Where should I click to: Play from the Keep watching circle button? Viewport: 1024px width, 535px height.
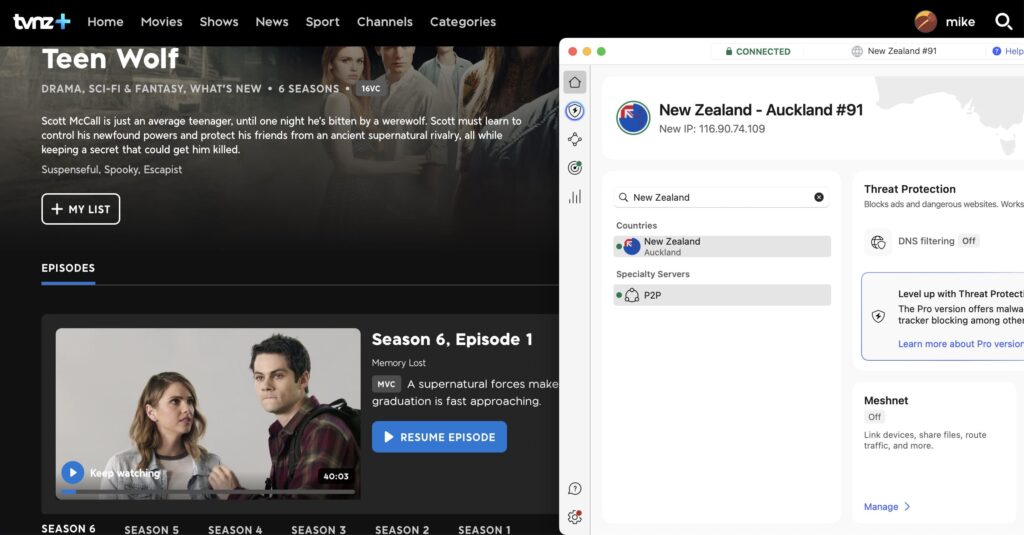(72, 472)
